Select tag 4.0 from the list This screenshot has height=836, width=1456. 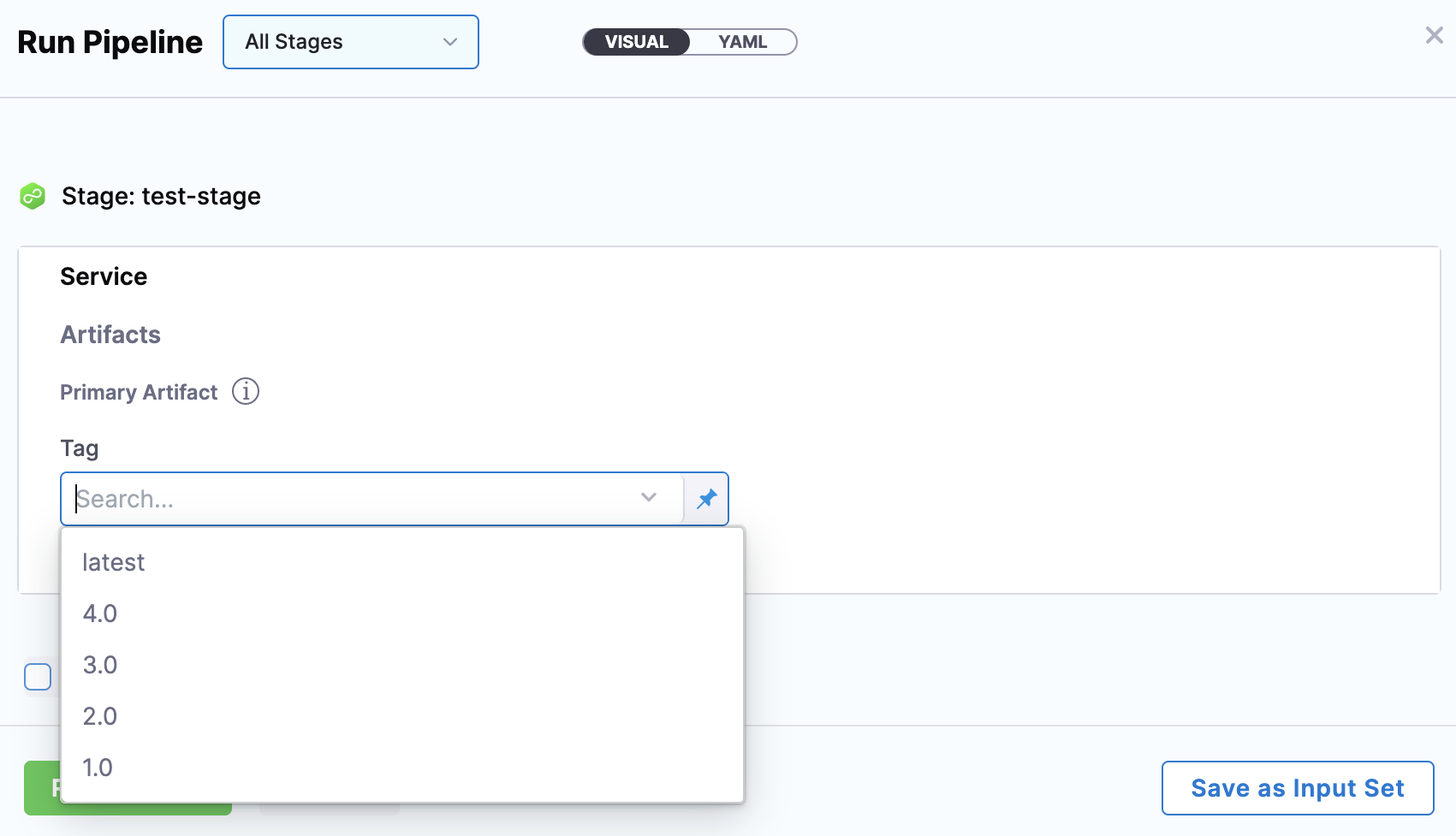click(x=100, y=614)
